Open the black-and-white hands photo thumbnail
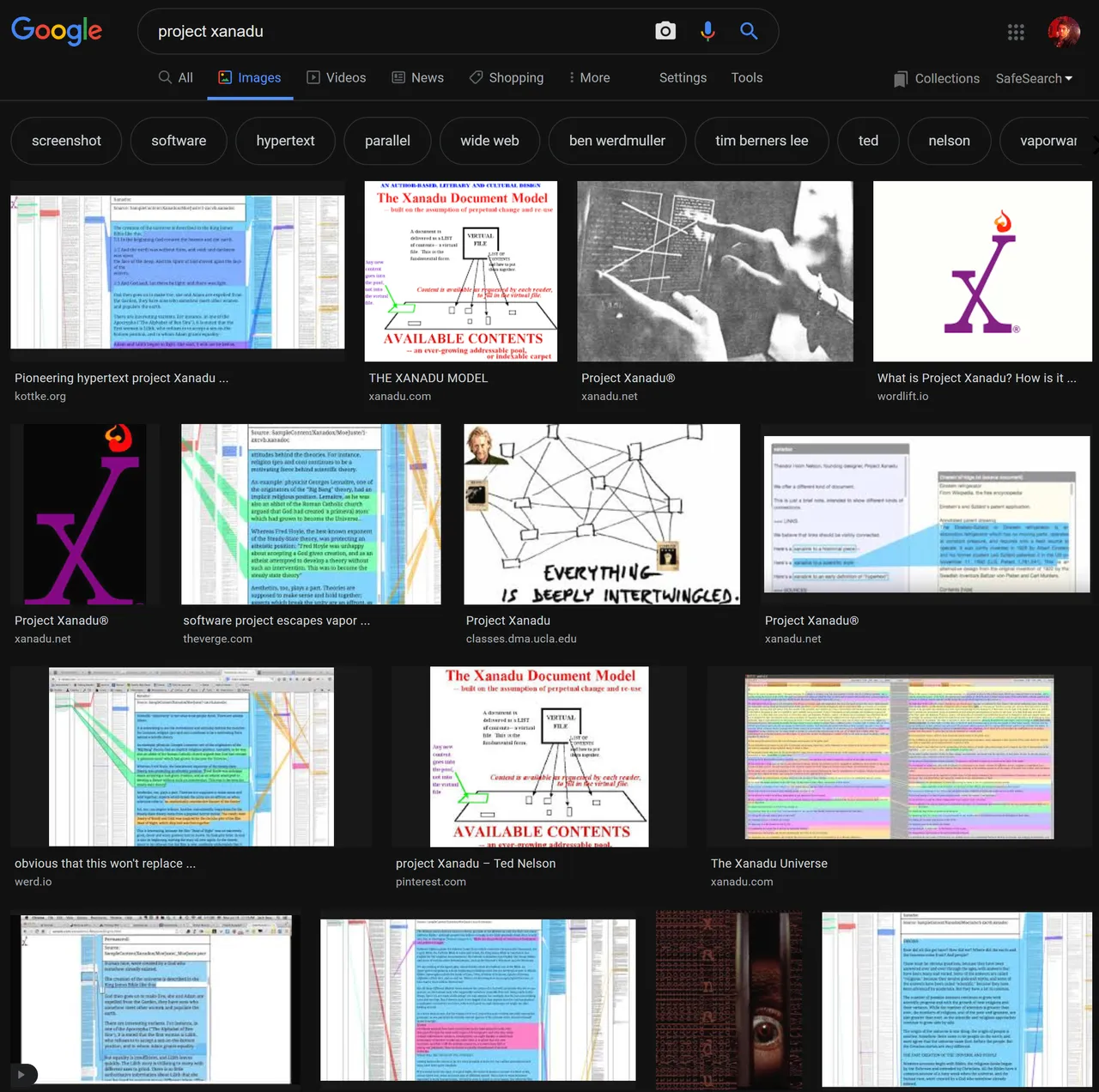1099x1092 pixels. coord(715,271)
